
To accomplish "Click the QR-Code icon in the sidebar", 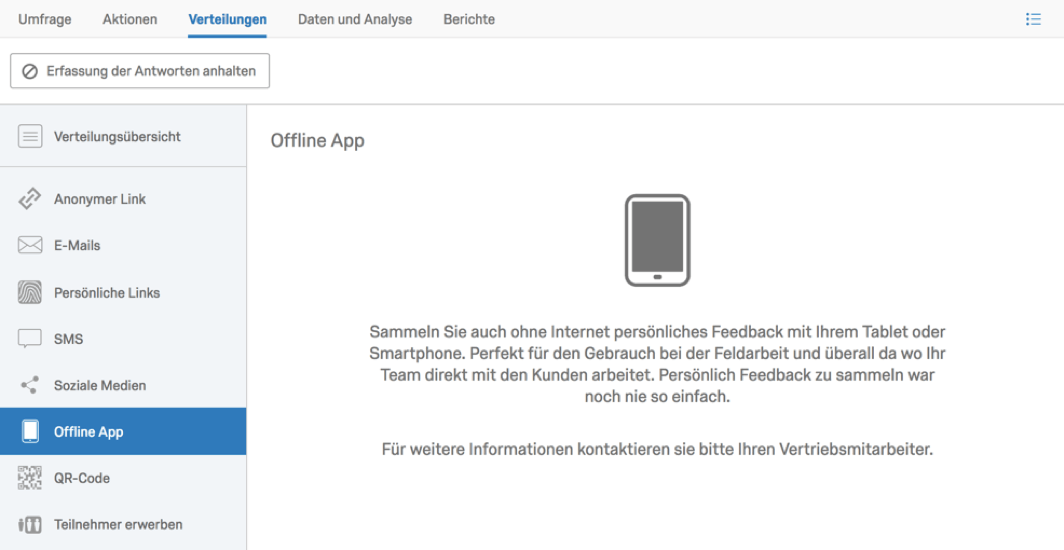I will (x=30, y=478).
